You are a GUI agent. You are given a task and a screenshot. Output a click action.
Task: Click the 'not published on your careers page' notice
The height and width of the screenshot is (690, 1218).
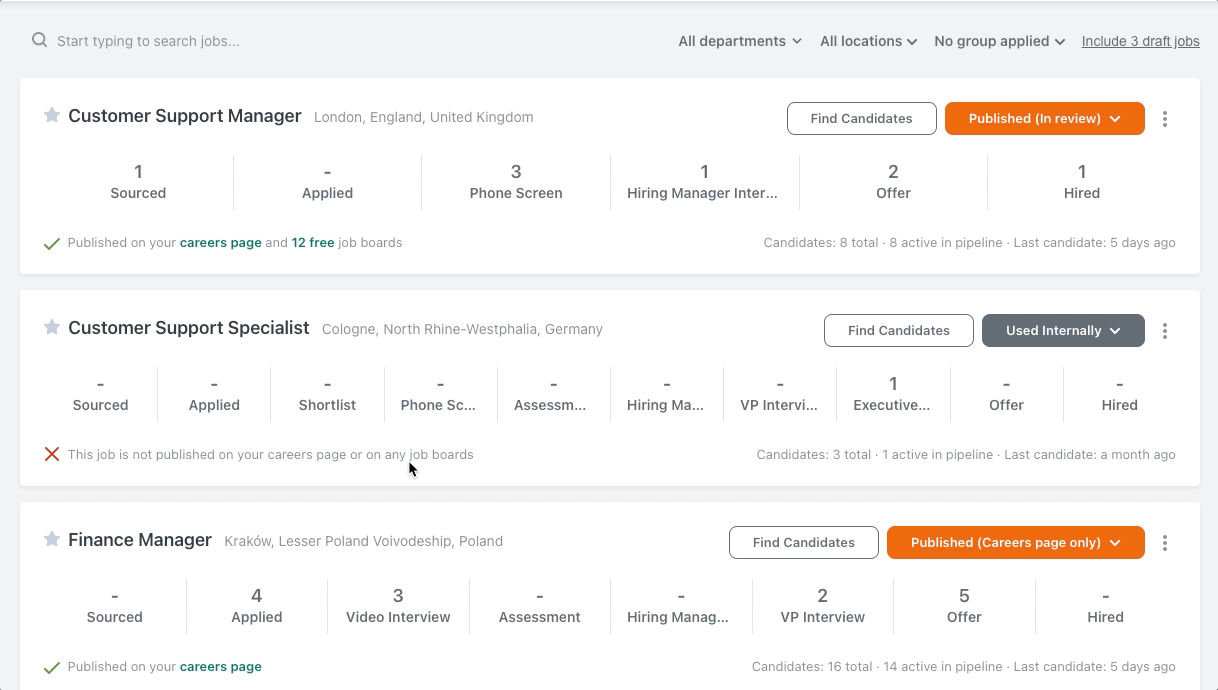click(x=271, y=454)
